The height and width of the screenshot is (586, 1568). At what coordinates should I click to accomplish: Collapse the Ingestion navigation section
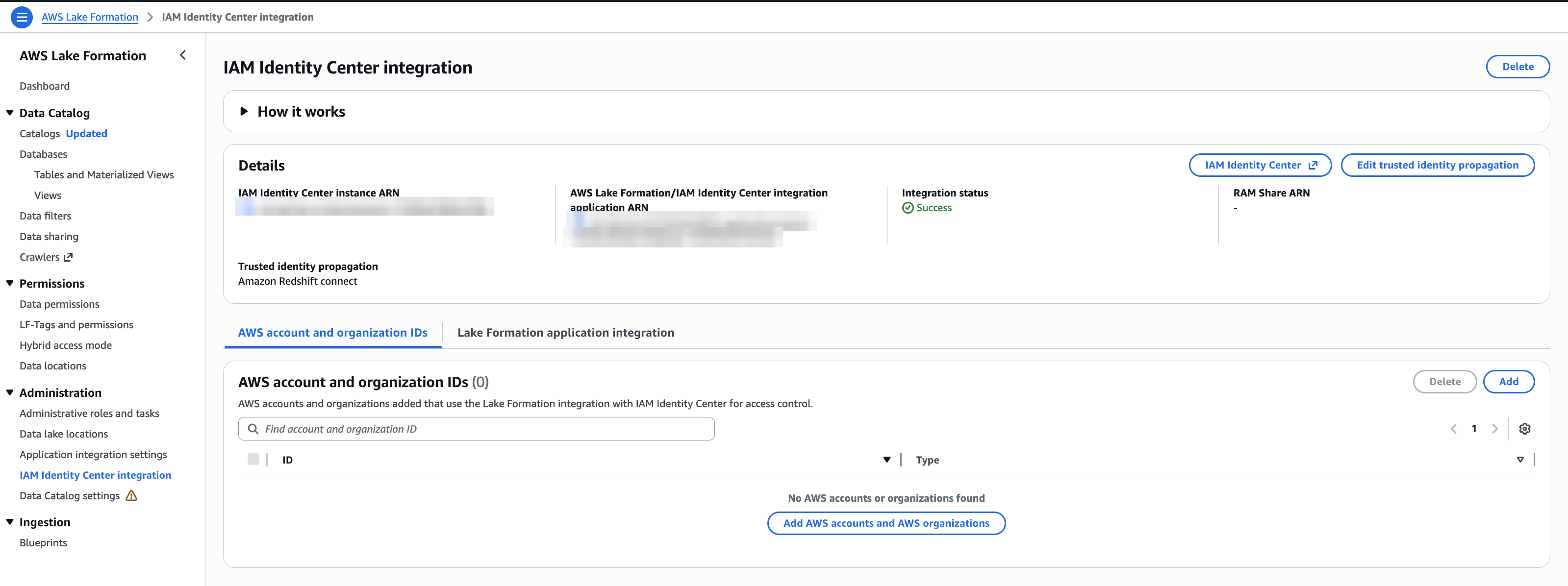coord(10,522)
